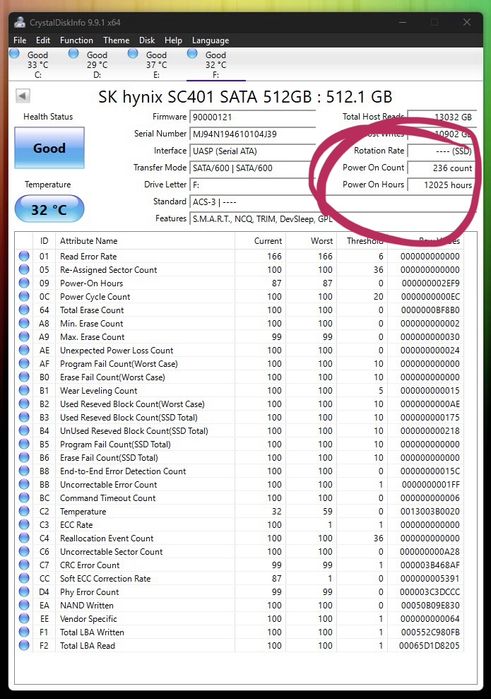
Task: Click the Serial Number field
Action: tap(252, 134)
